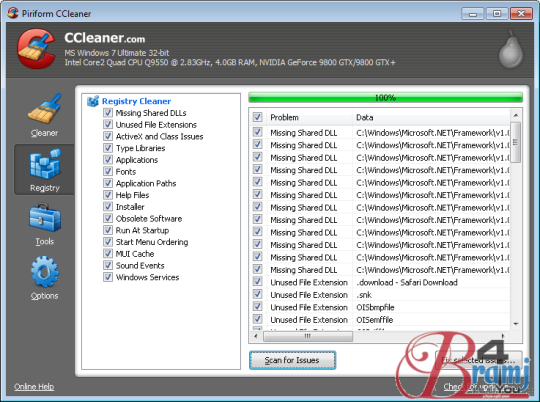Uncheck Start Menu Ordering option
Screen dimensions: 540x402
click(x=108, y=241)
